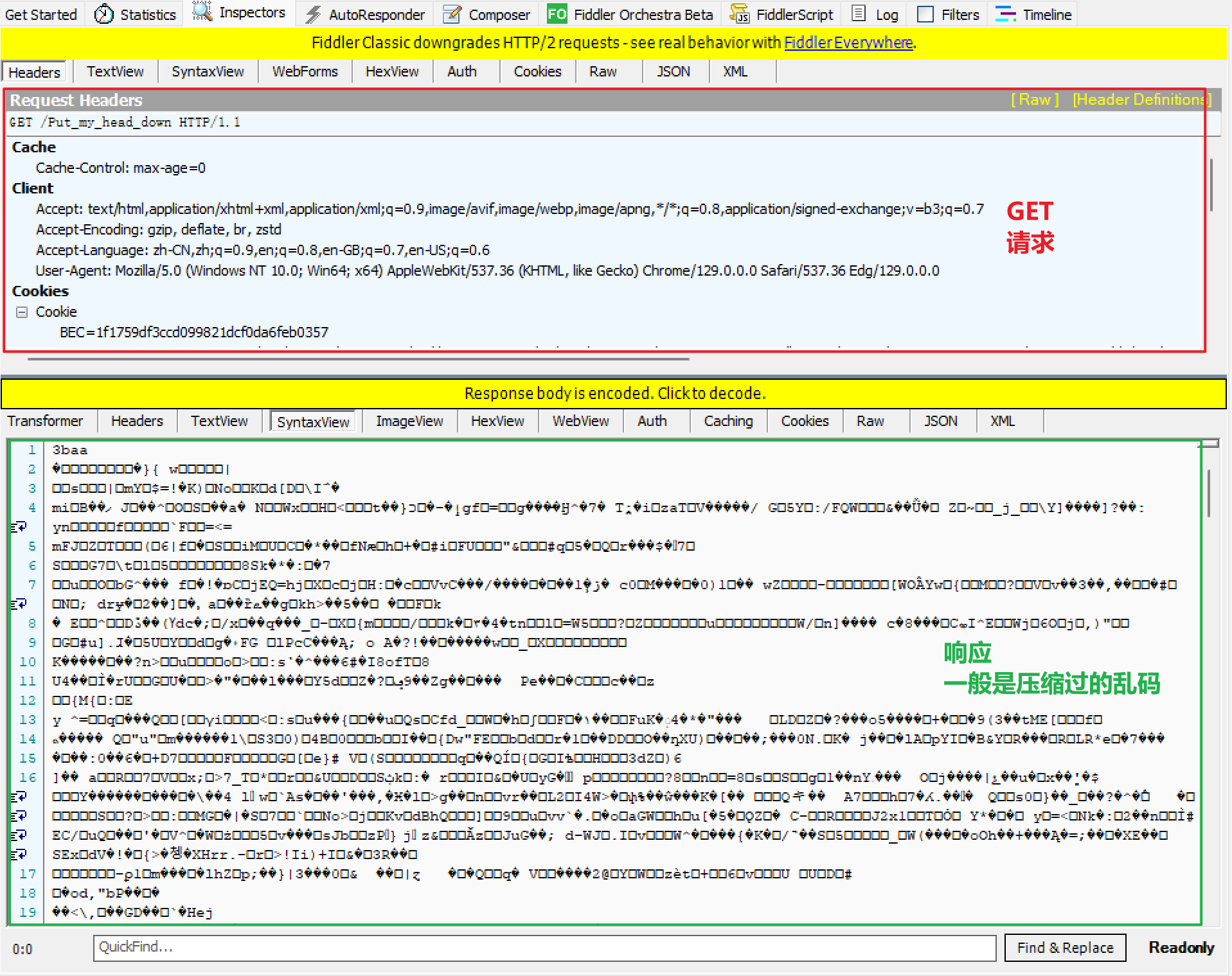Click the Readonly status label
1232x976 pixels.
click(x=1181, y=948)
